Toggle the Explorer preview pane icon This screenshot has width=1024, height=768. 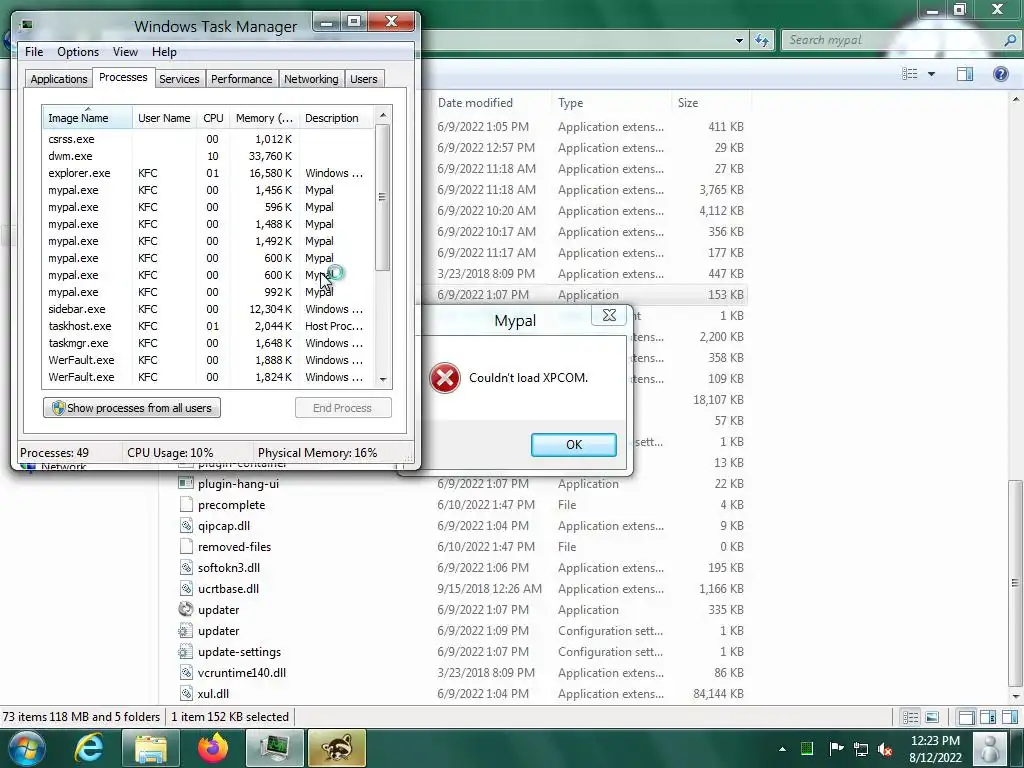tap(965, 74)
